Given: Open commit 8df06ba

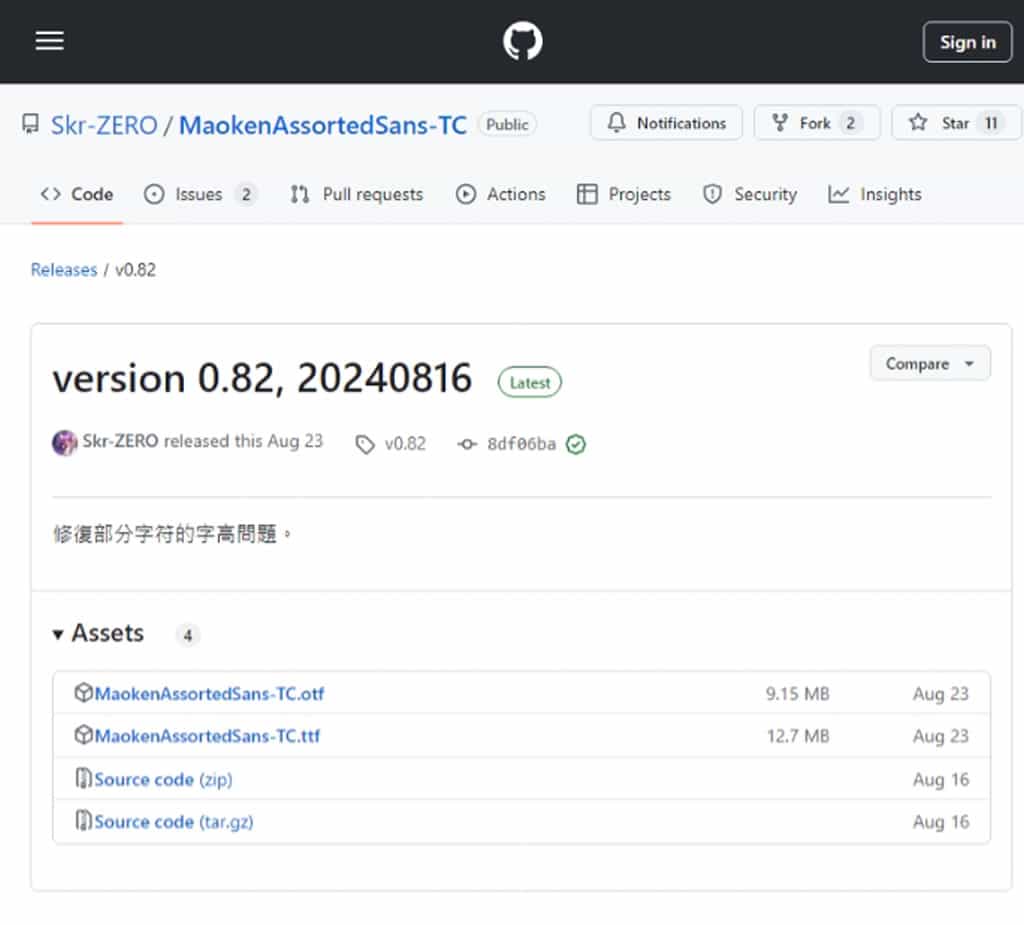Looking at the screenshot, I should 521,444.
